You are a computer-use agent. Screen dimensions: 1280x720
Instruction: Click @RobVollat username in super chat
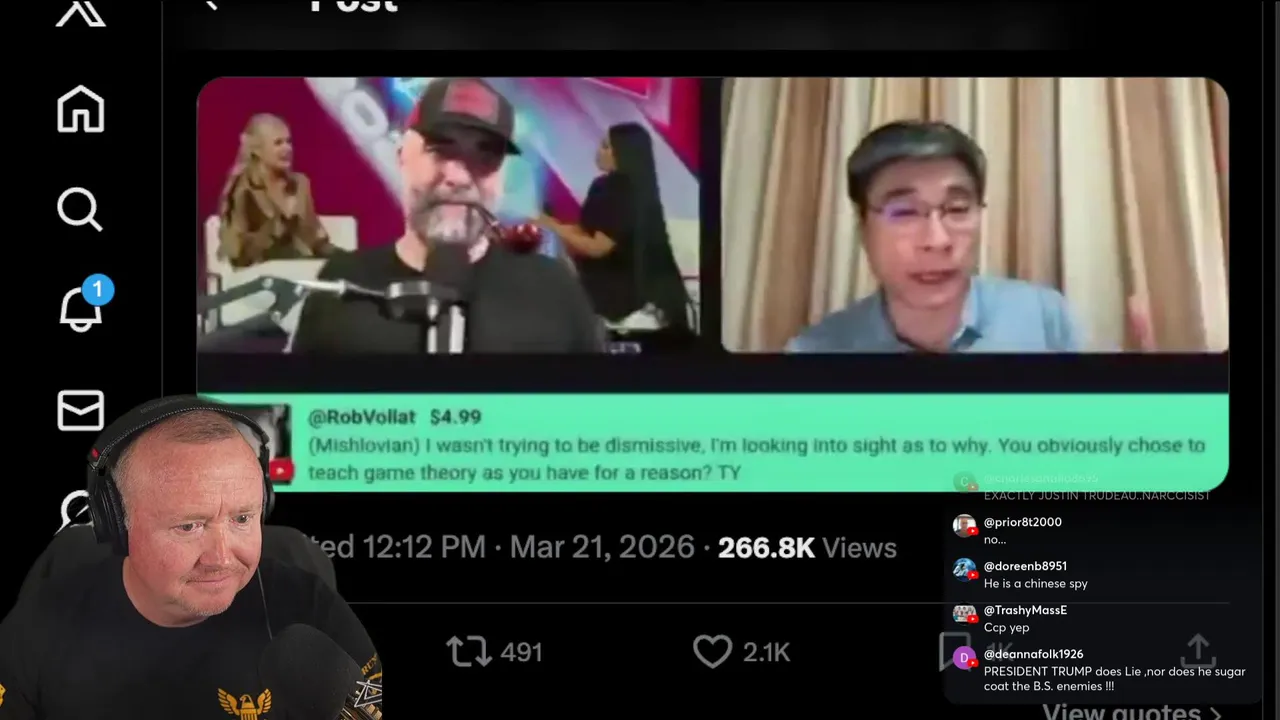361,417
